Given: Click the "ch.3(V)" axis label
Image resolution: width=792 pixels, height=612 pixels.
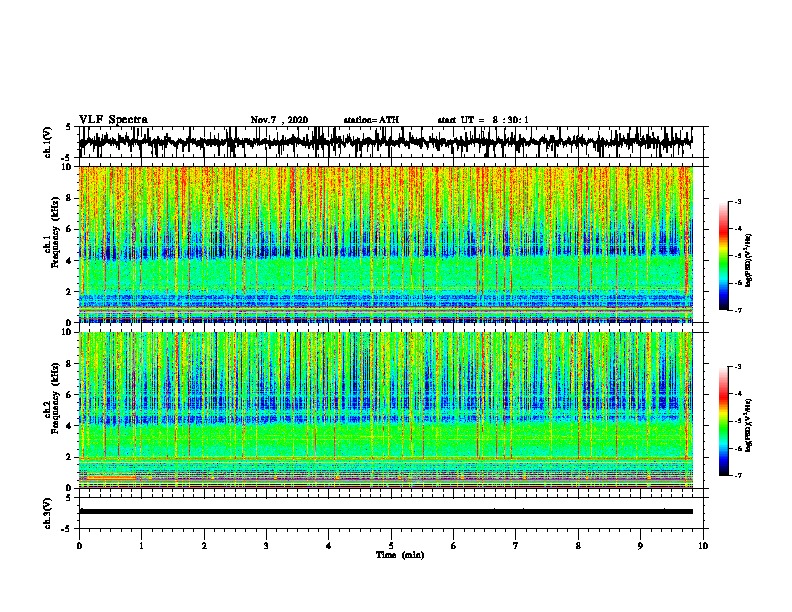Looking at the screenshot, I should [x=48, y=513].
